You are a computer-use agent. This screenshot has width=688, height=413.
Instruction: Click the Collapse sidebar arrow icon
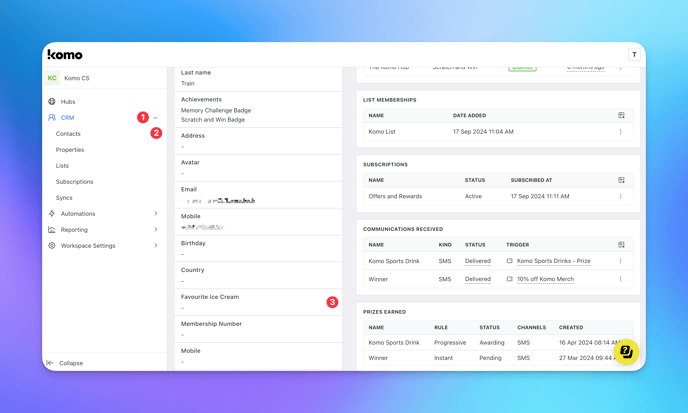pos(50,363)
